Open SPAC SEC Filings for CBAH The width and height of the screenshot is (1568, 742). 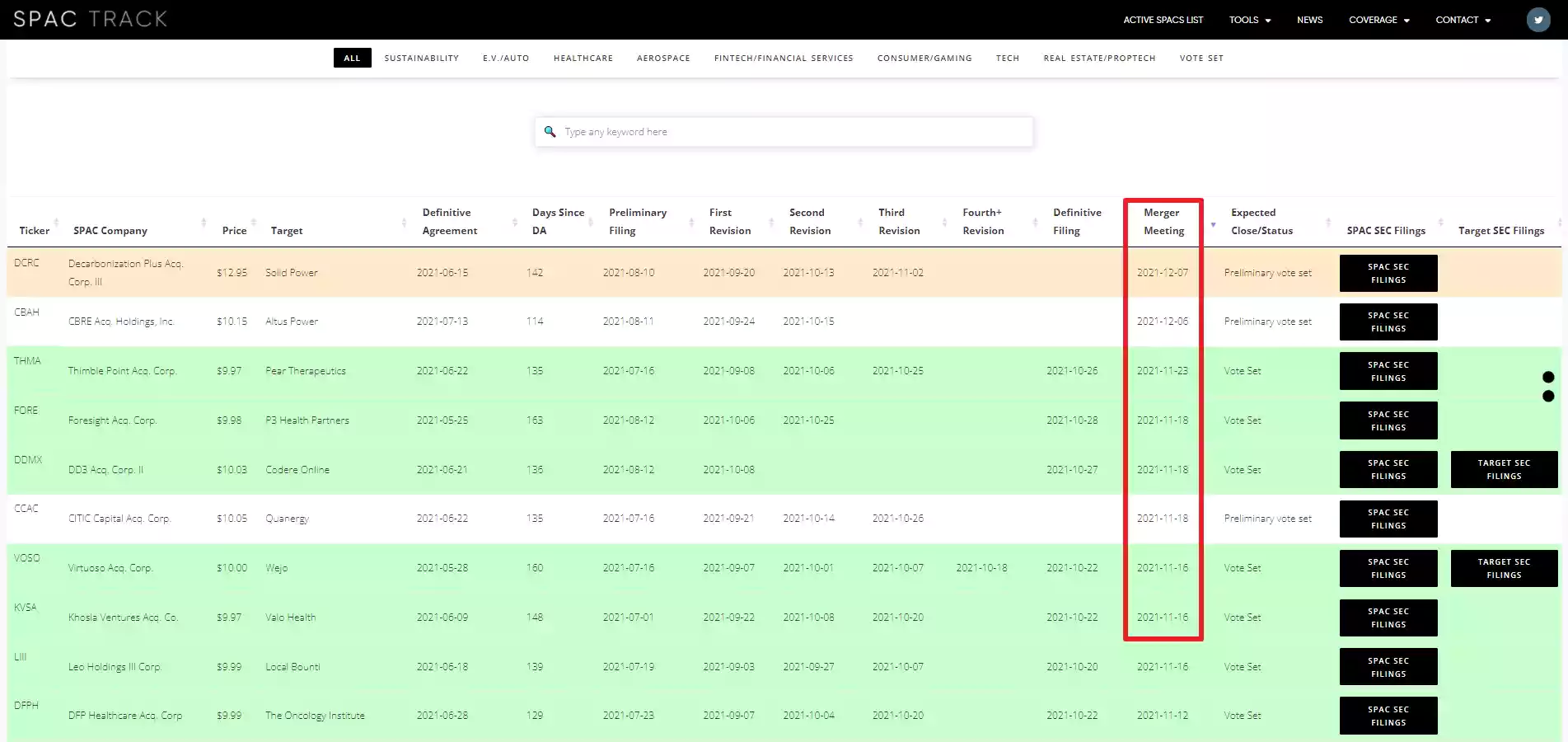[1388, 322]
